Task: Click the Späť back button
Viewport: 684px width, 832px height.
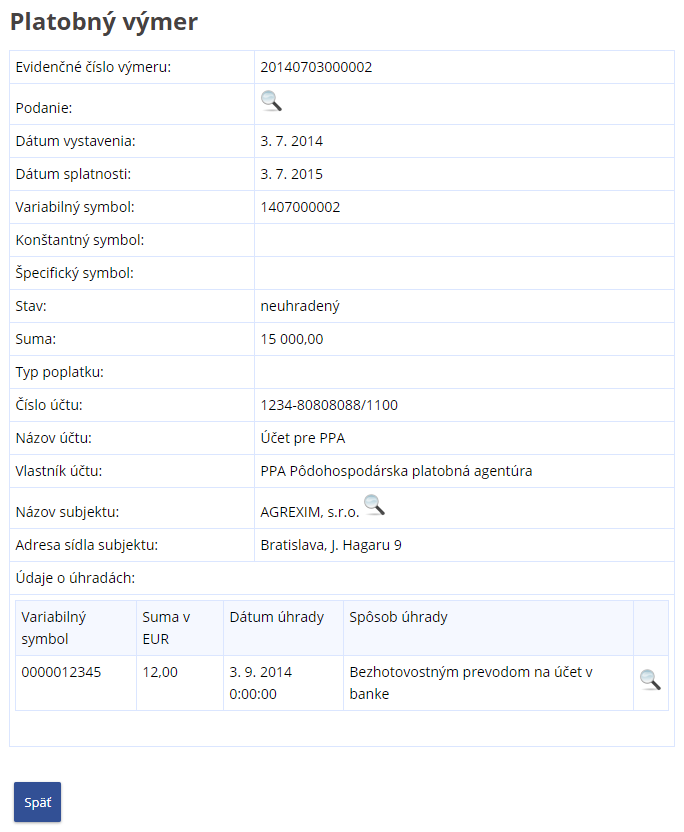Action: [x=37, y=802]
